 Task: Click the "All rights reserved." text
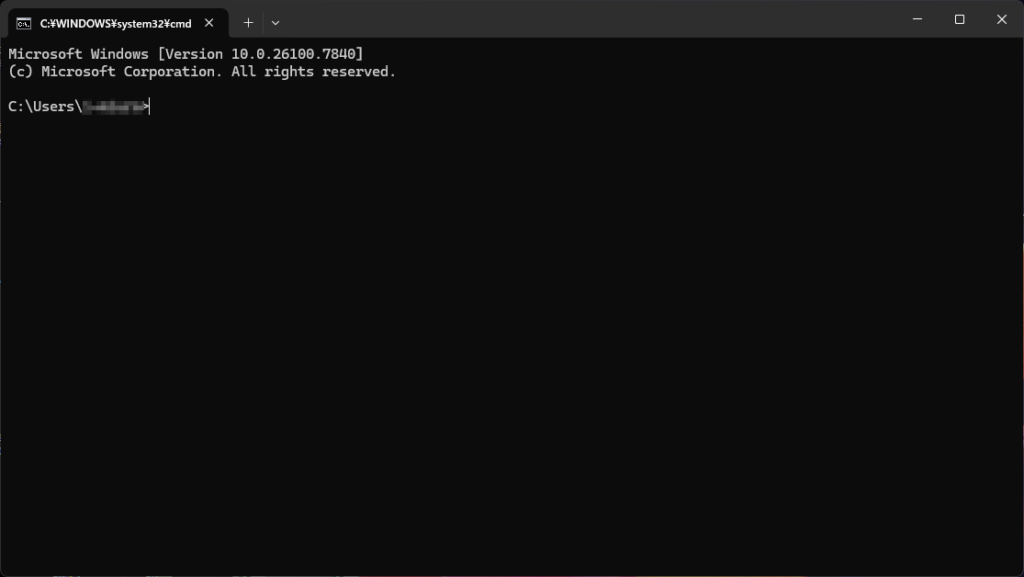[313, 72]
